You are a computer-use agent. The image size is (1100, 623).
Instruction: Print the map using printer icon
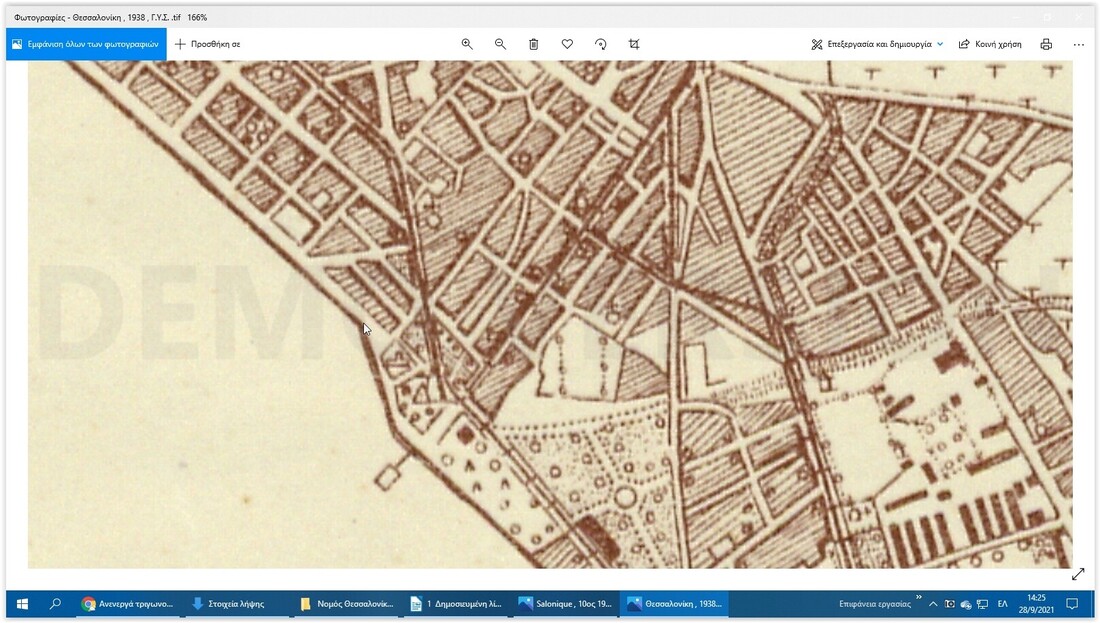point(1046,44)
